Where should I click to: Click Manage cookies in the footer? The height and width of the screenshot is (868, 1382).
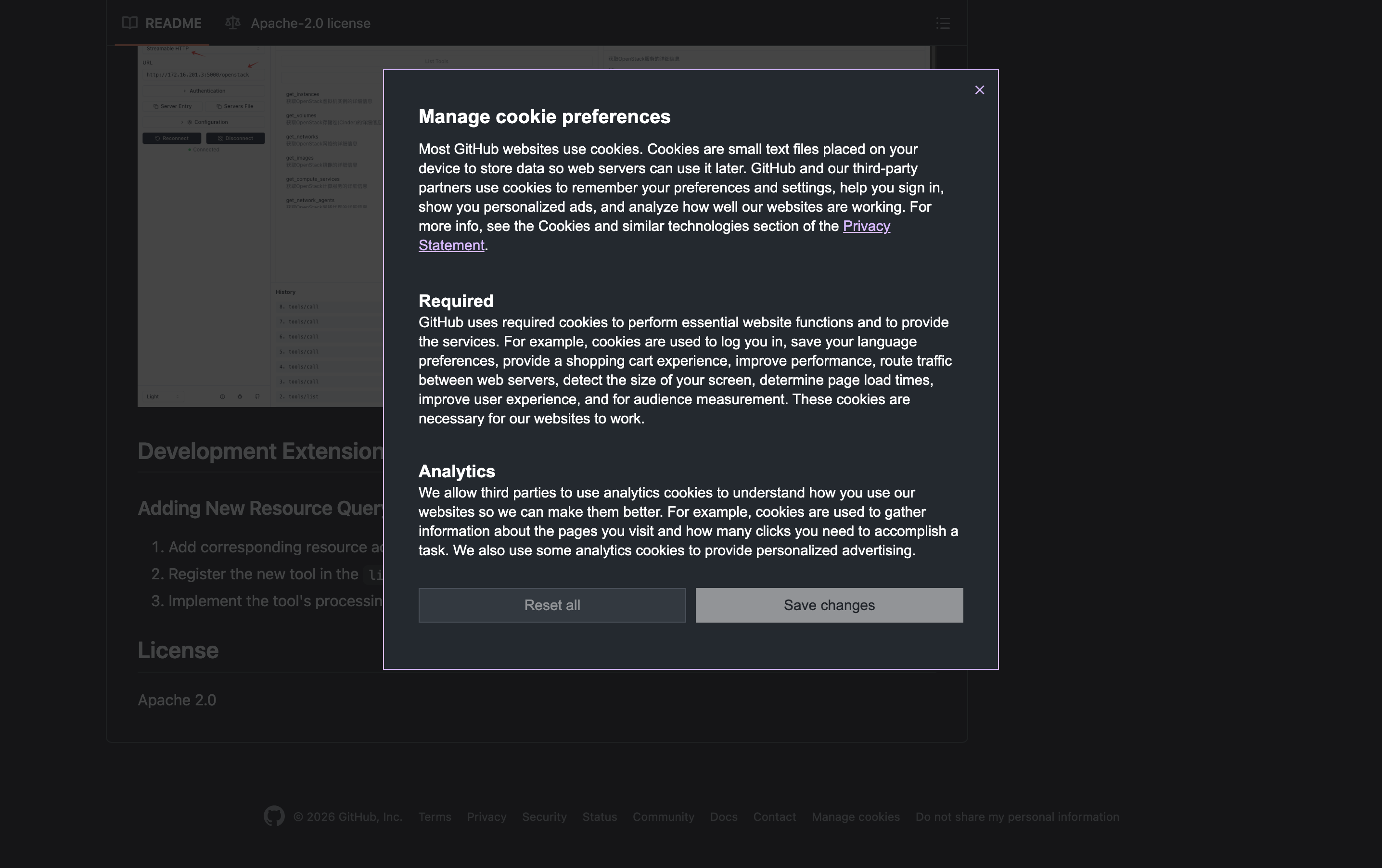tap(855, 817)
